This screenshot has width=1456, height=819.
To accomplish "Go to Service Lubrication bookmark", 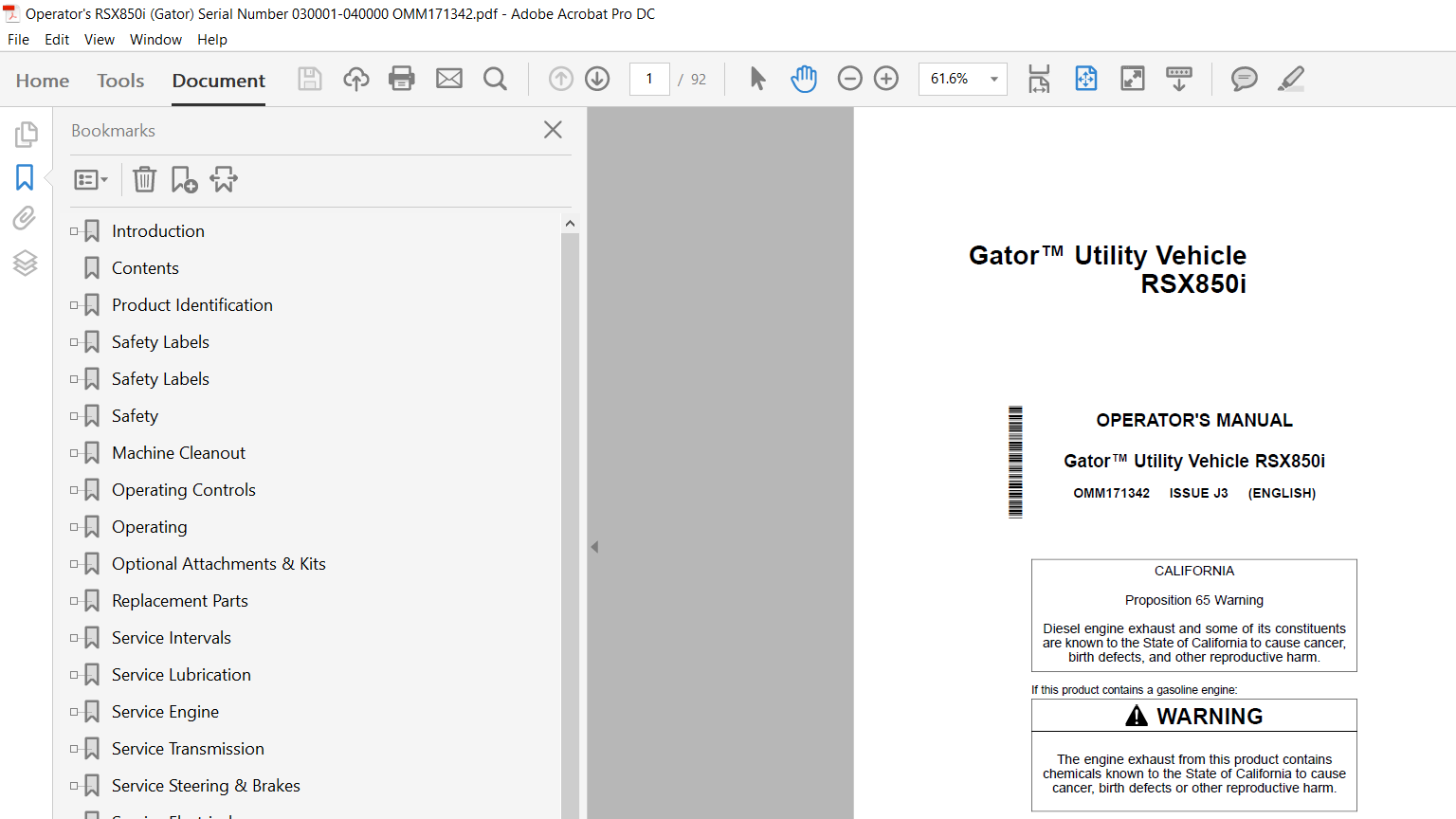I will (x=181, y=675).
